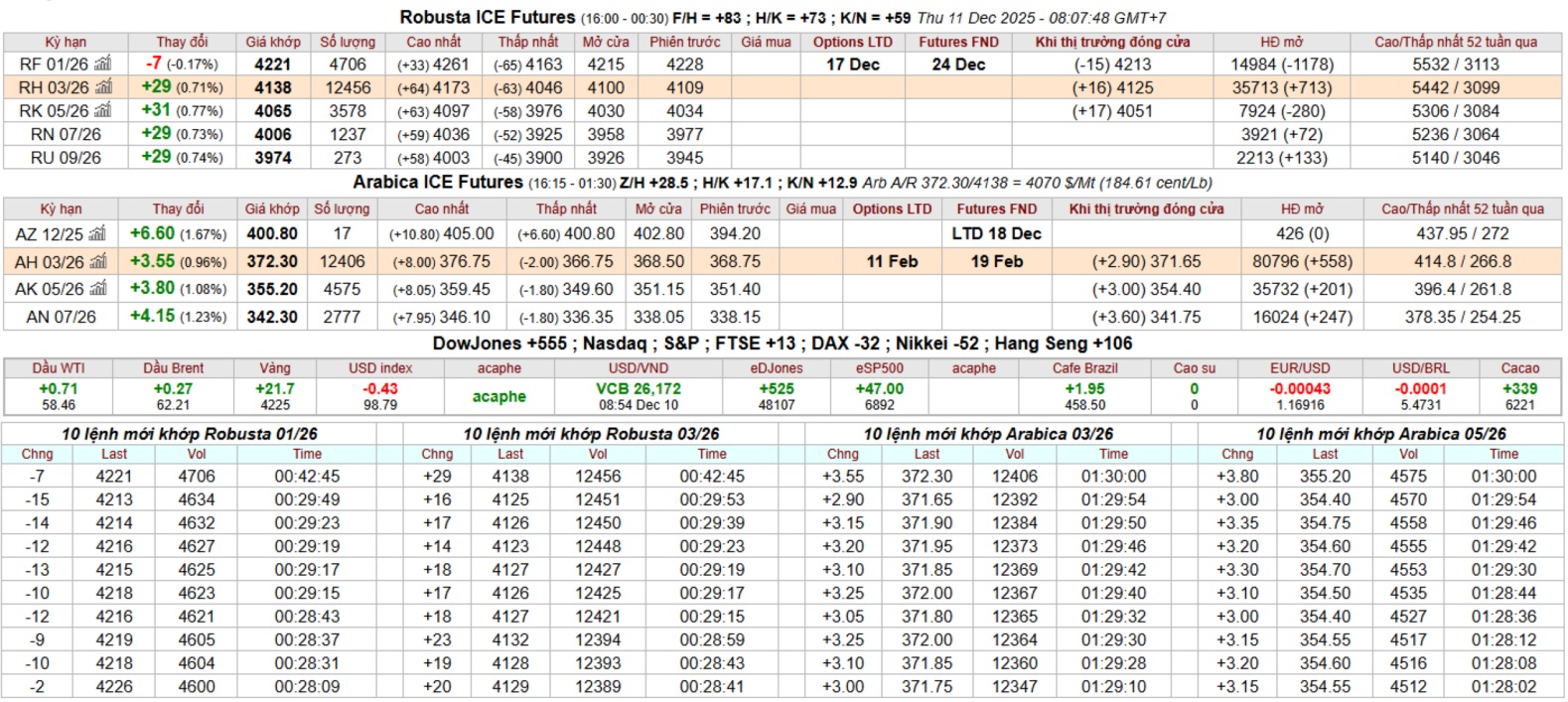The width and height of the screenshot is (1568, 702).
Task: Click the Arabica ICE Futures title
Action: (x=438, y=183)
